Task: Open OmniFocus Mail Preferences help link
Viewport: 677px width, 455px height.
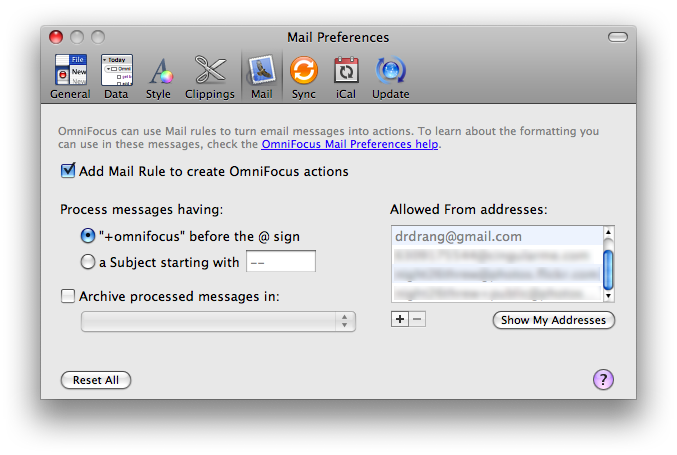Action: [x=350, y=144]
